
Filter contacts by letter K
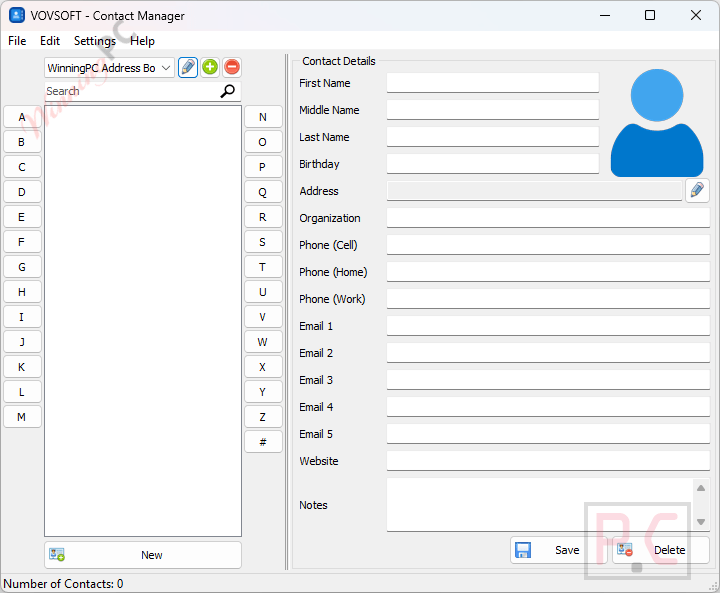point(22,367)
